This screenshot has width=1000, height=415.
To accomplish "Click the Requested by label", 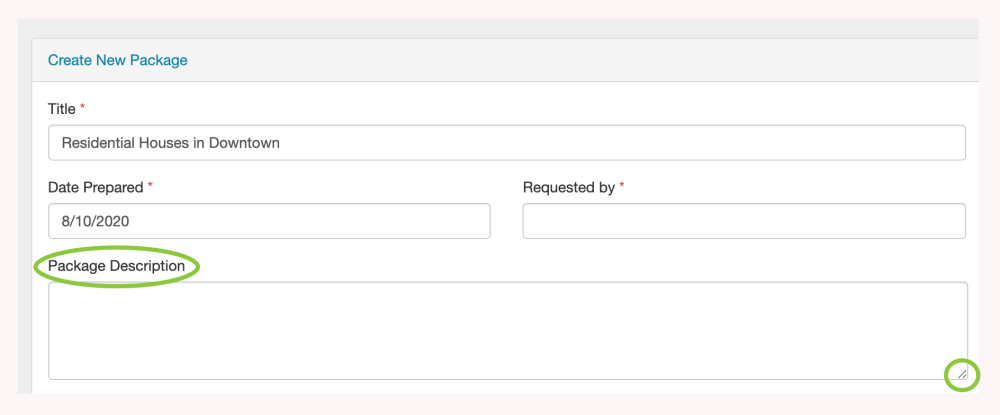I will tap(568, 187).
